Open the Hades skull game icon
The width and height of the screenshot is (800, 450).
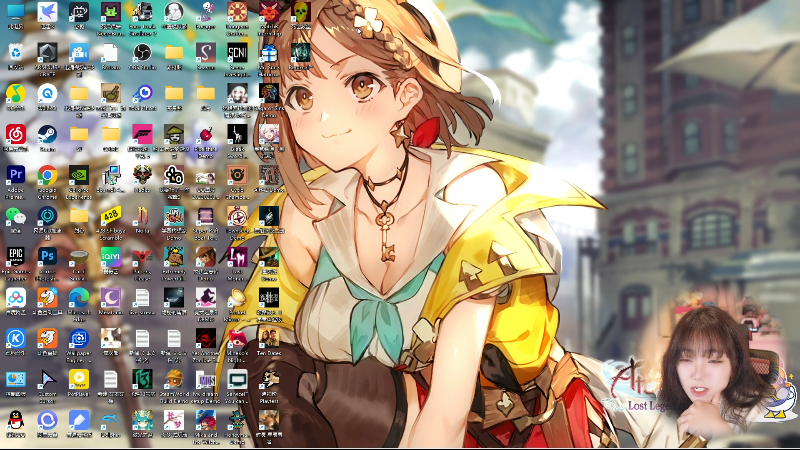[x=142, y=176]
